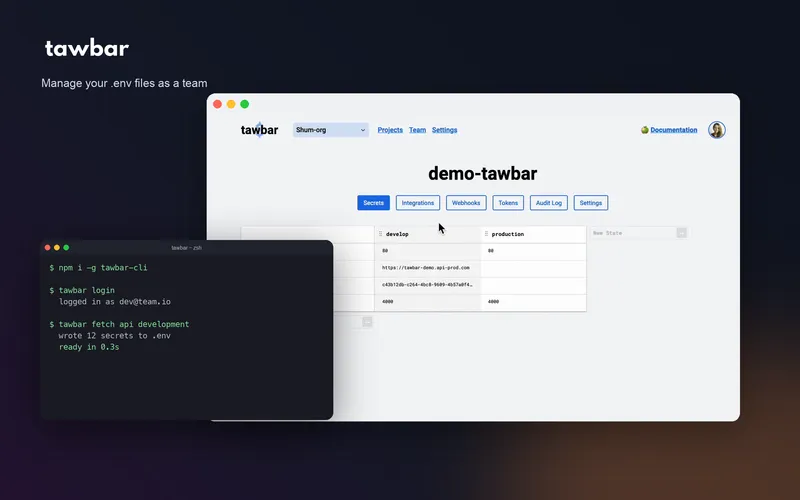The height and width of the screenshot is (500, 800).
Task: Click the add button beside New State field
Action: (x=682, y=233)
